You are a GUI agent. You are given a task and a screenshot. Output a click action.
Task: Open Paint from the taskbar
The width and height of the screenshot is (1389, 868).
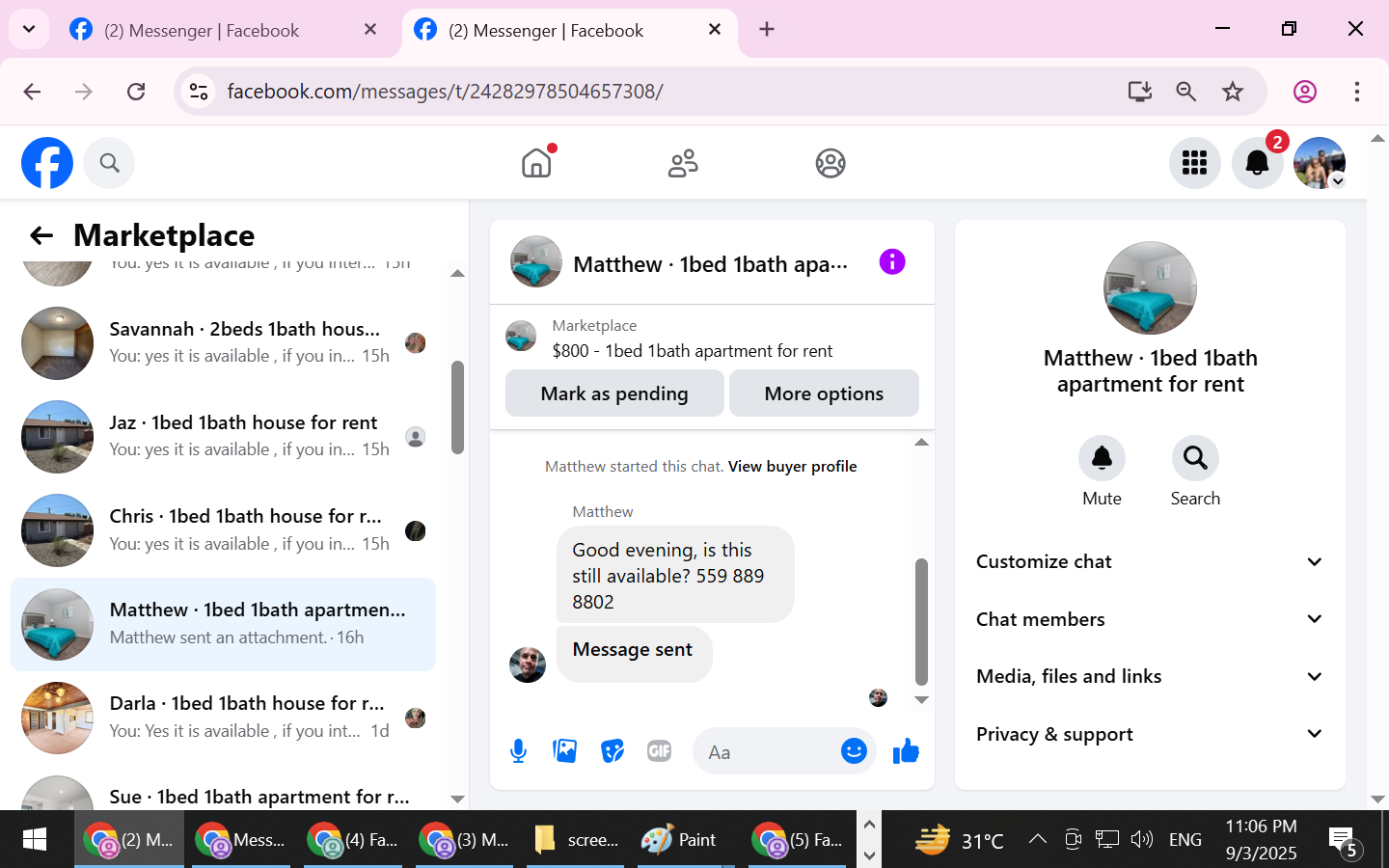point(679,839)
